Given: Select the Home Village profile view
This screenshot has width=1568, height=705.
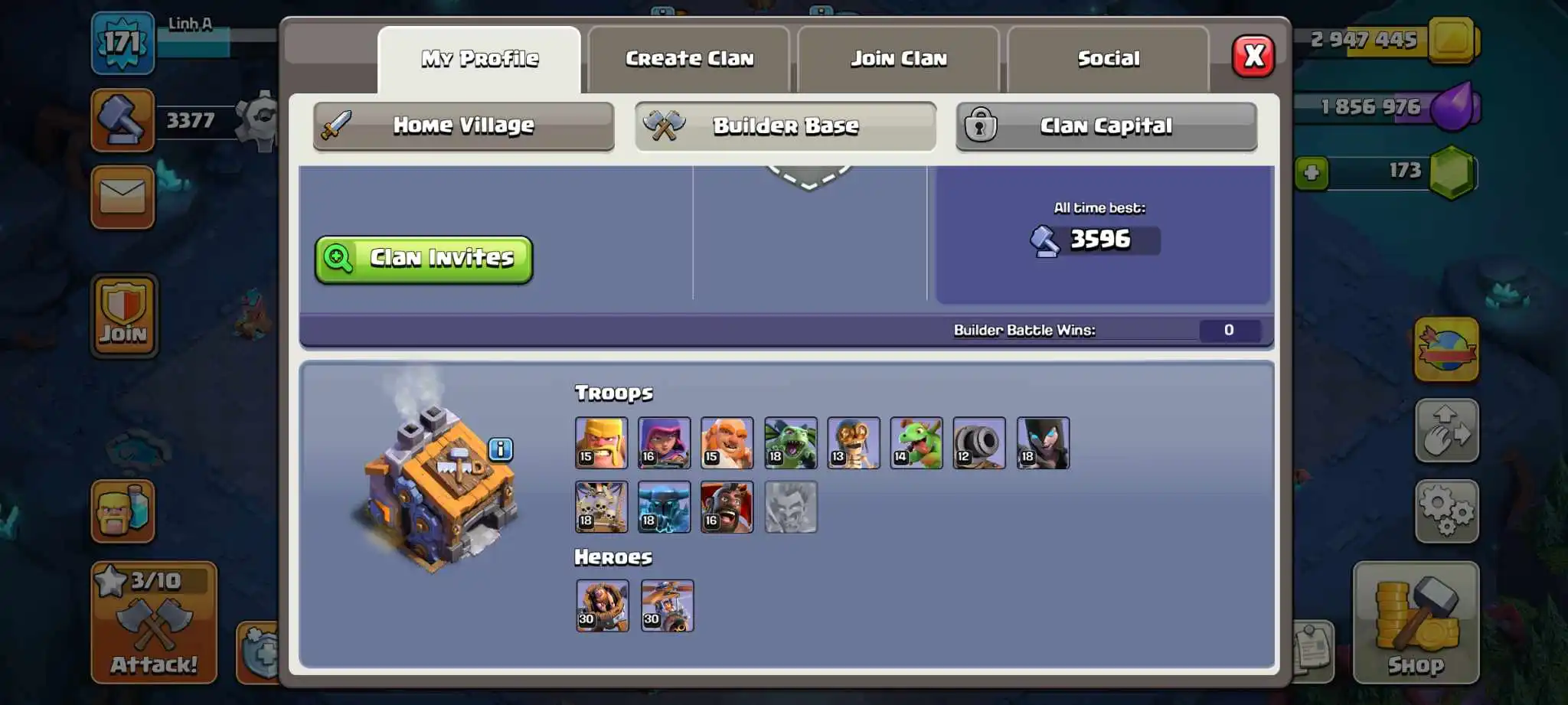Looking at the screenshot, I should [463, 126].
